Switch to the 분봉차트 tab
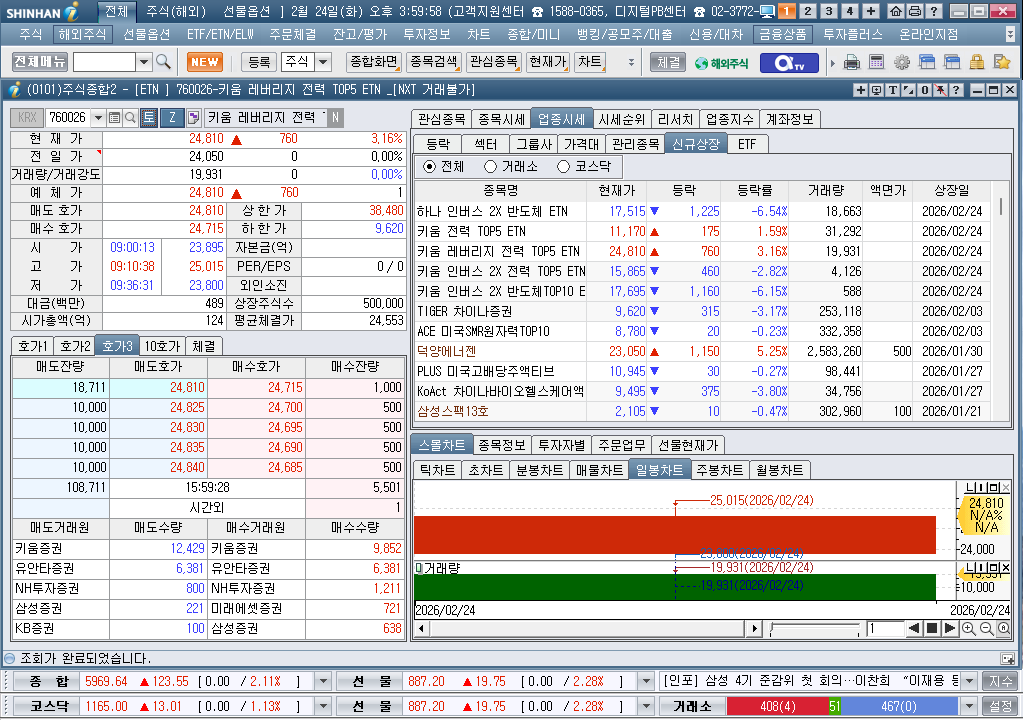This screenshot has height=720, width=1023. [539, 470]
